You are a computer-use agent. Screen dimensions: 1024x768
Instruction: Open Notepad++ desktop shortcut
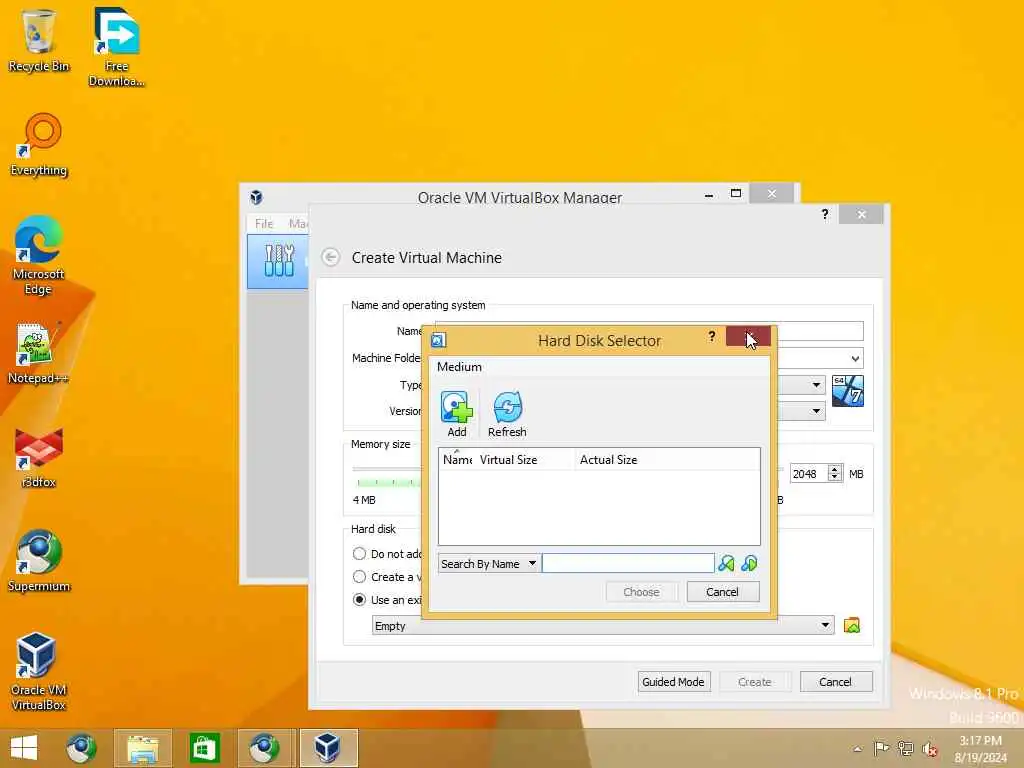[x=38, y=353]
